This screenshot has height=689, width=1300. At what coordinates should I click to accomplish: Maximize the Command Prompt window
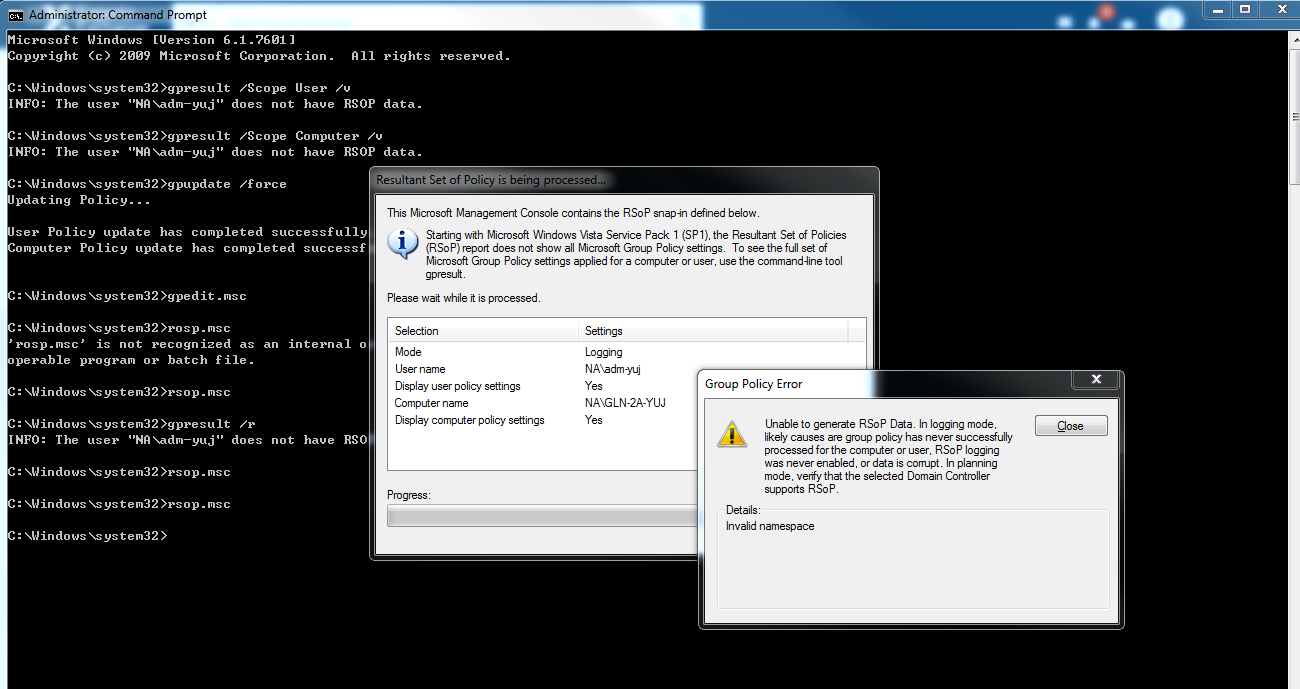[1245, 10]
